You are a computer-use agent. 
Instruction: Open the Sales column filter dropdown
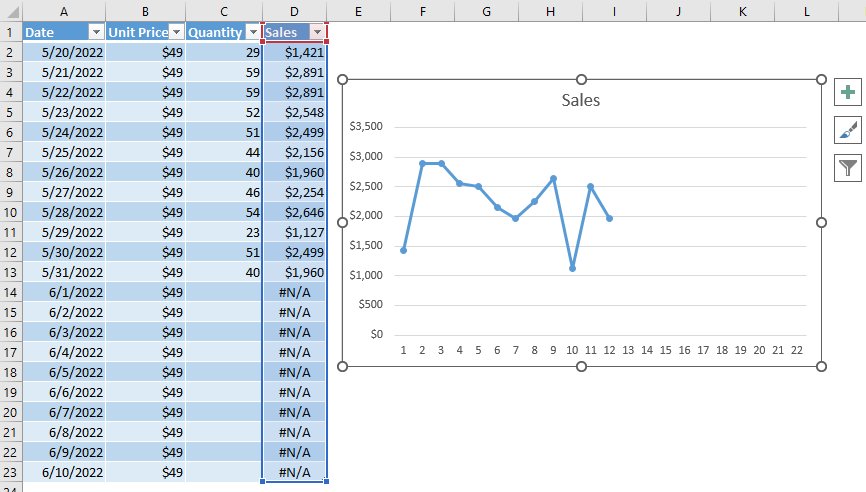click(317, 32)
